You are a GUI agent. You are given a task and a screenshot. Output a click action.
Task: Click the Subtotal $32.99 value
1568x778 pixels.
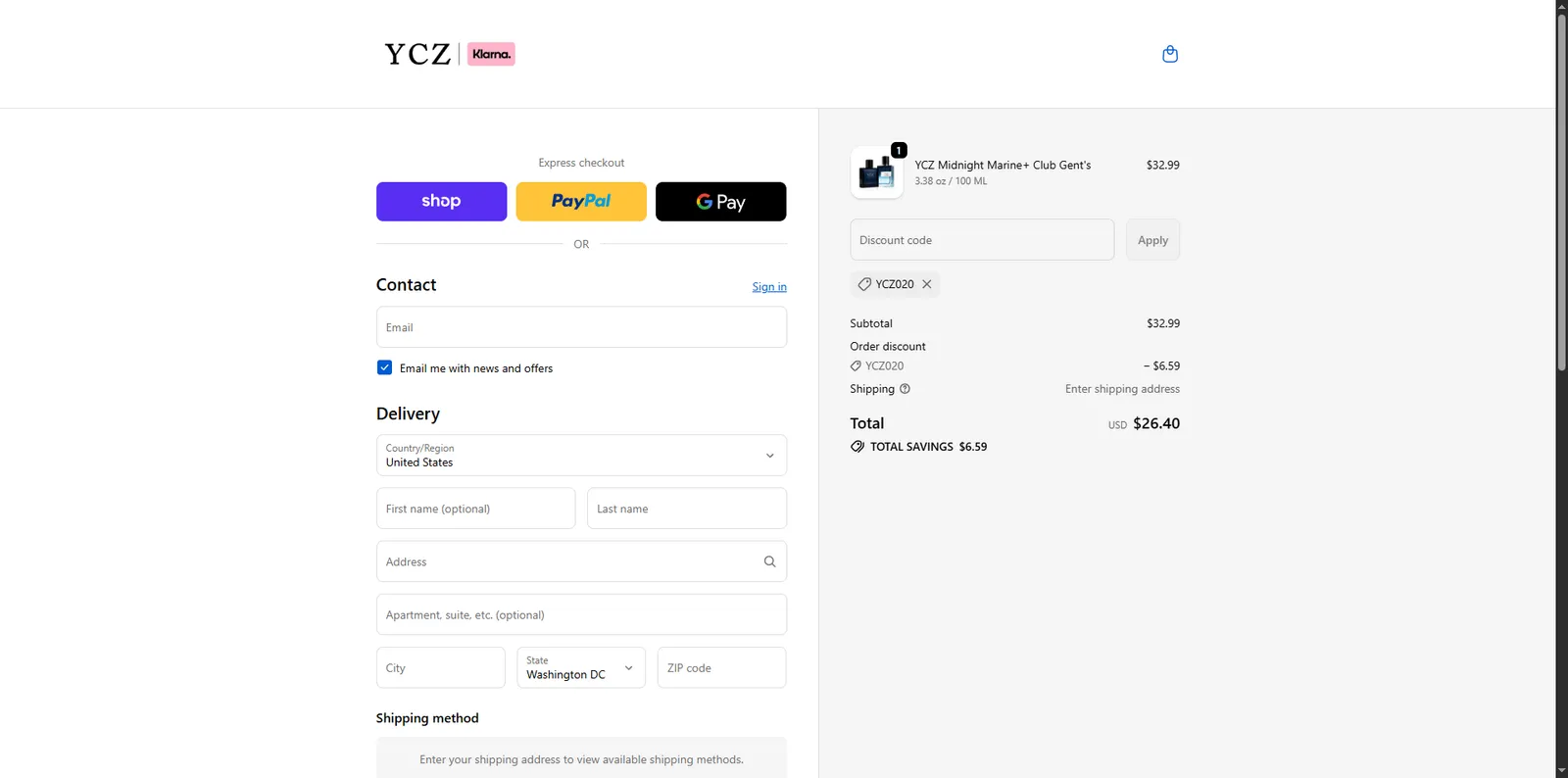click(x=1163, y=323)
